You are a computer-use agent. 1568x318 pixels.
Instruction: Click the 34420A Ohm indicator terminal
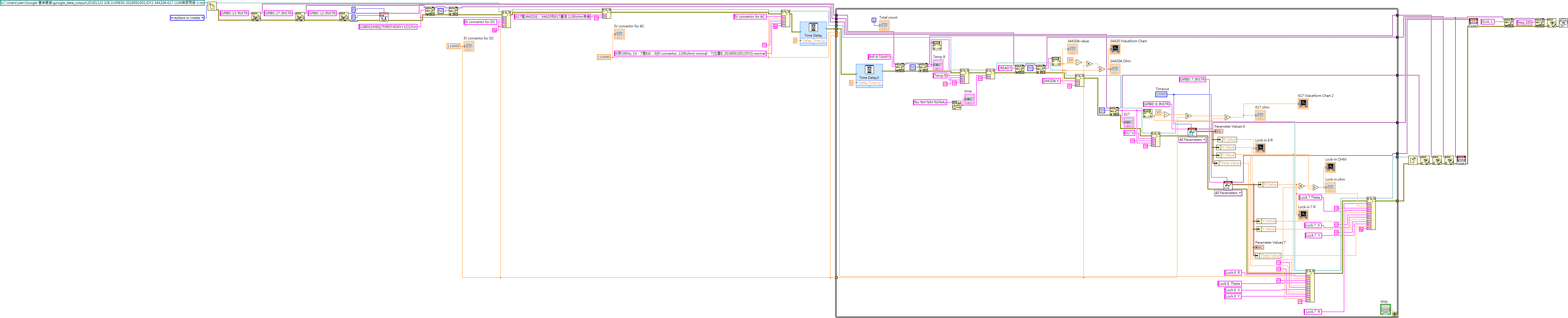click(1115, 69)
